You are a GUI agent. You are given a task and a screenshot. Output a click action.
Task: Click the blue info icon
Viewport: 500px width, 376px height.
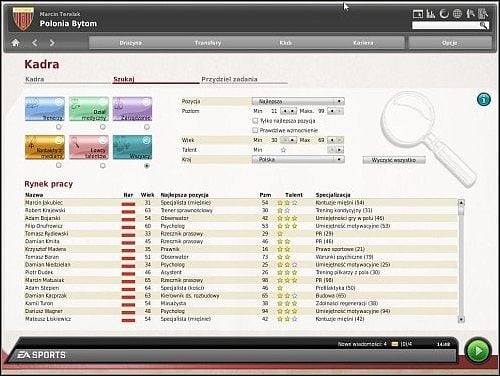483,99
